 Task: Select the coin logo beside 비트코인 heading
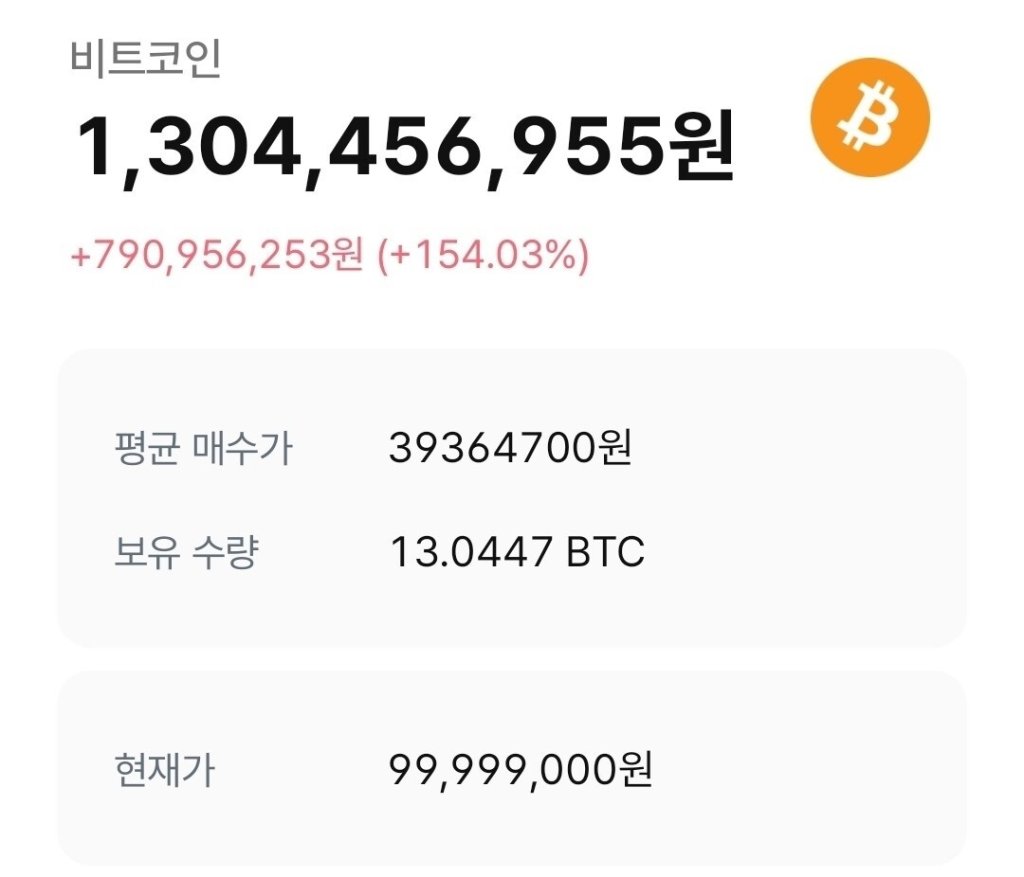point(869,118)
